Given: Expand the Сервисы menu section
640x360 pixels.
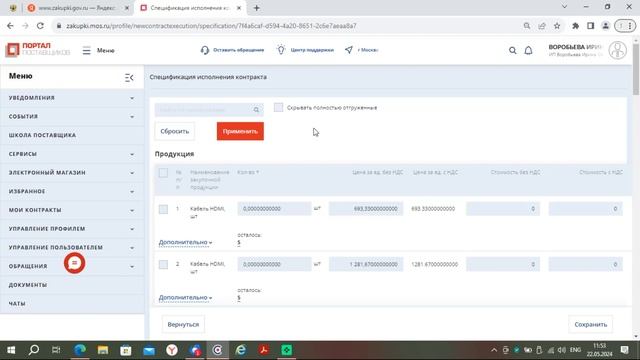Looking at the screenshot, I should 132,154.
